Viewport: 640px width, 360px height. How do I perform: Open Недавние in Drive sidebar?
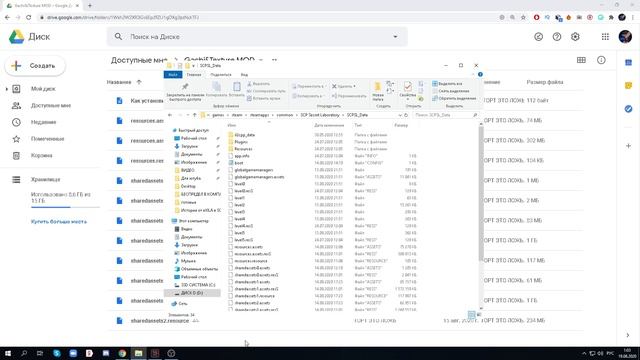[44, 122]
